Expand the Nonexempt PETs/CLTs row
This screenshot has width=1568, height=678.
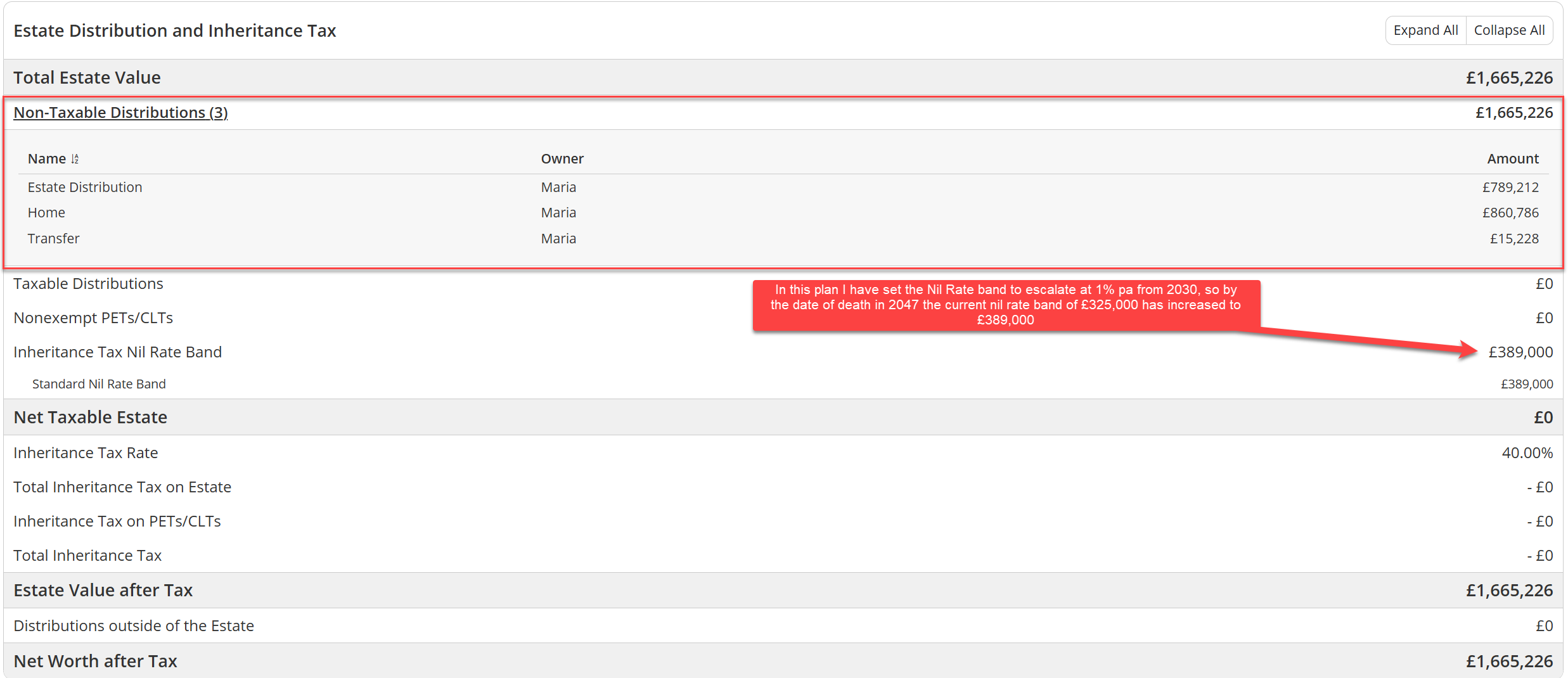[93, 318]
